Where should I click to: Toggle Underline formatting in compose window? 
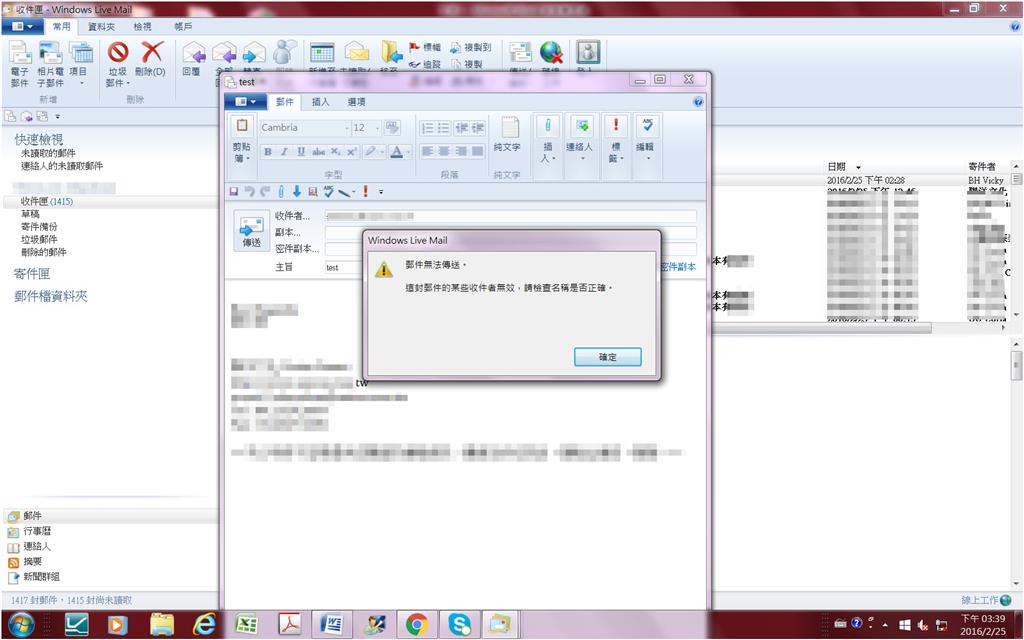[x=301, y=152]
